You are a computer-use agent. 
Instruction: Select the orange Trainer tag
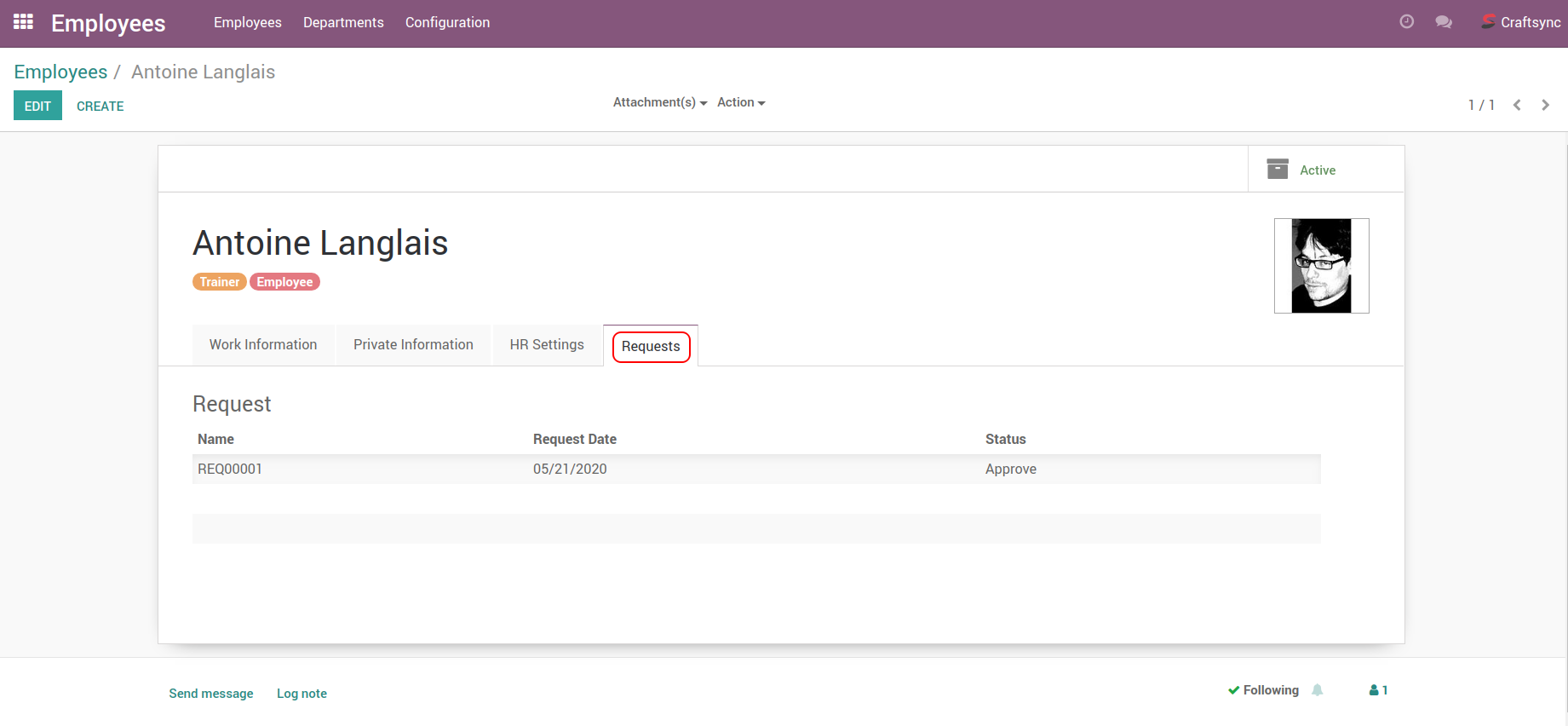click(219, 282)
